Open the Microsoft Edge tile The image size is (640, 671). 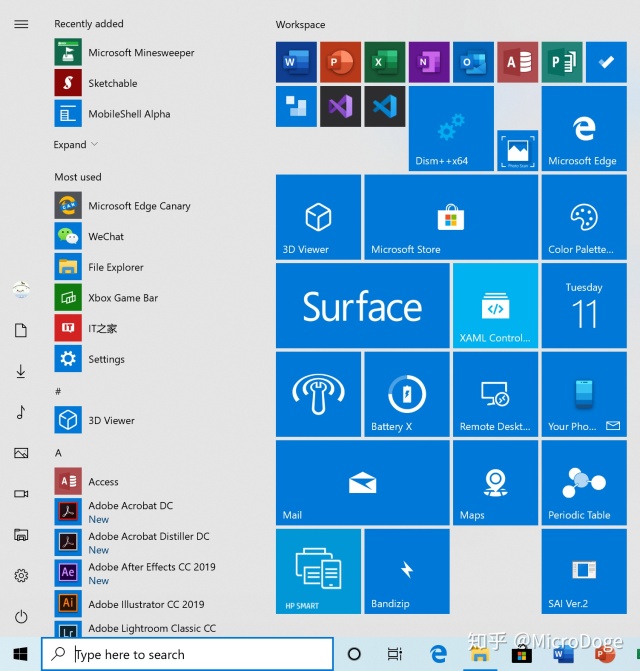pyautogui.click(x=584, y=128)
